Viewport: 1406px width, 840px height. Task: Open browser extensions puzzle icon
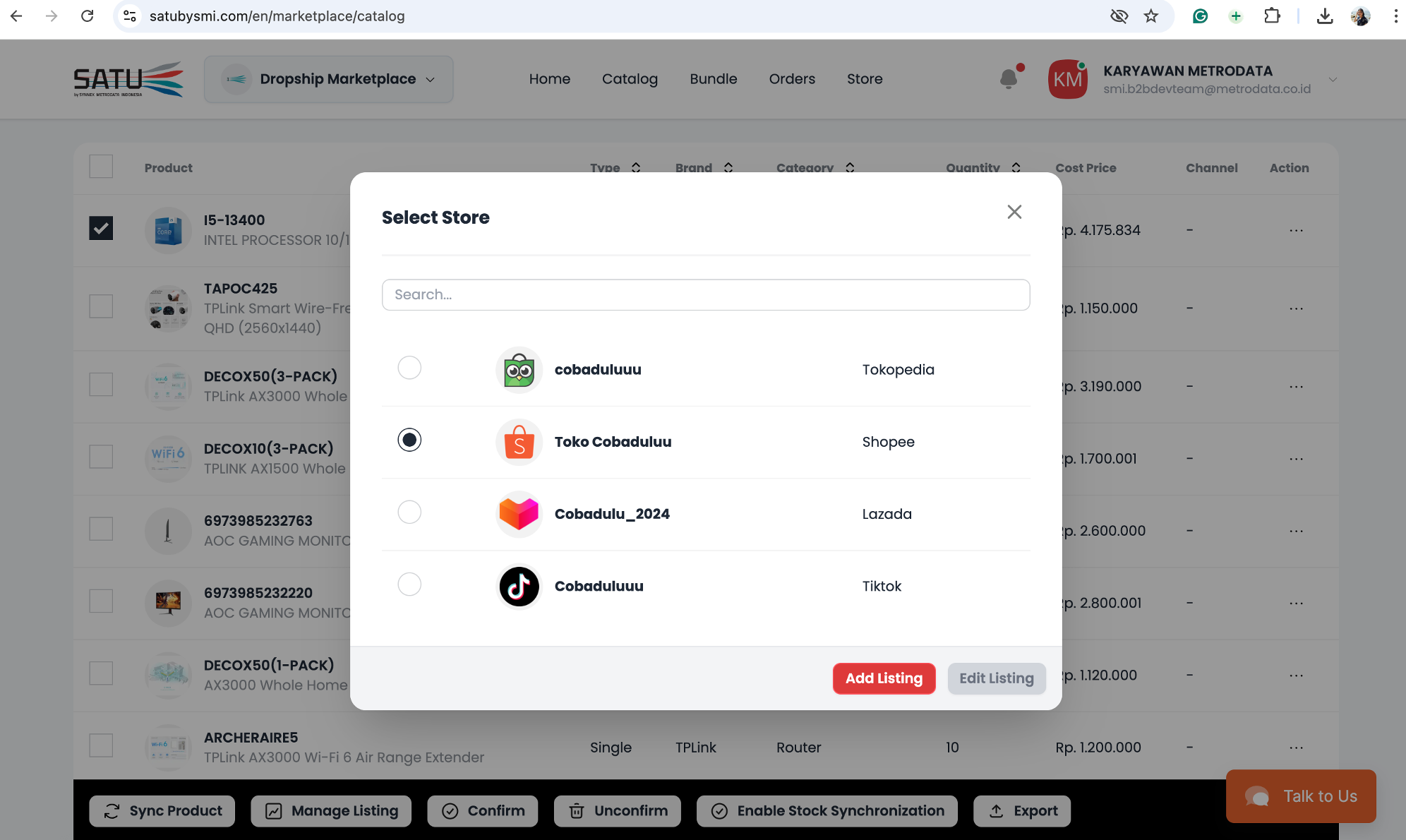coord(1272,16)
